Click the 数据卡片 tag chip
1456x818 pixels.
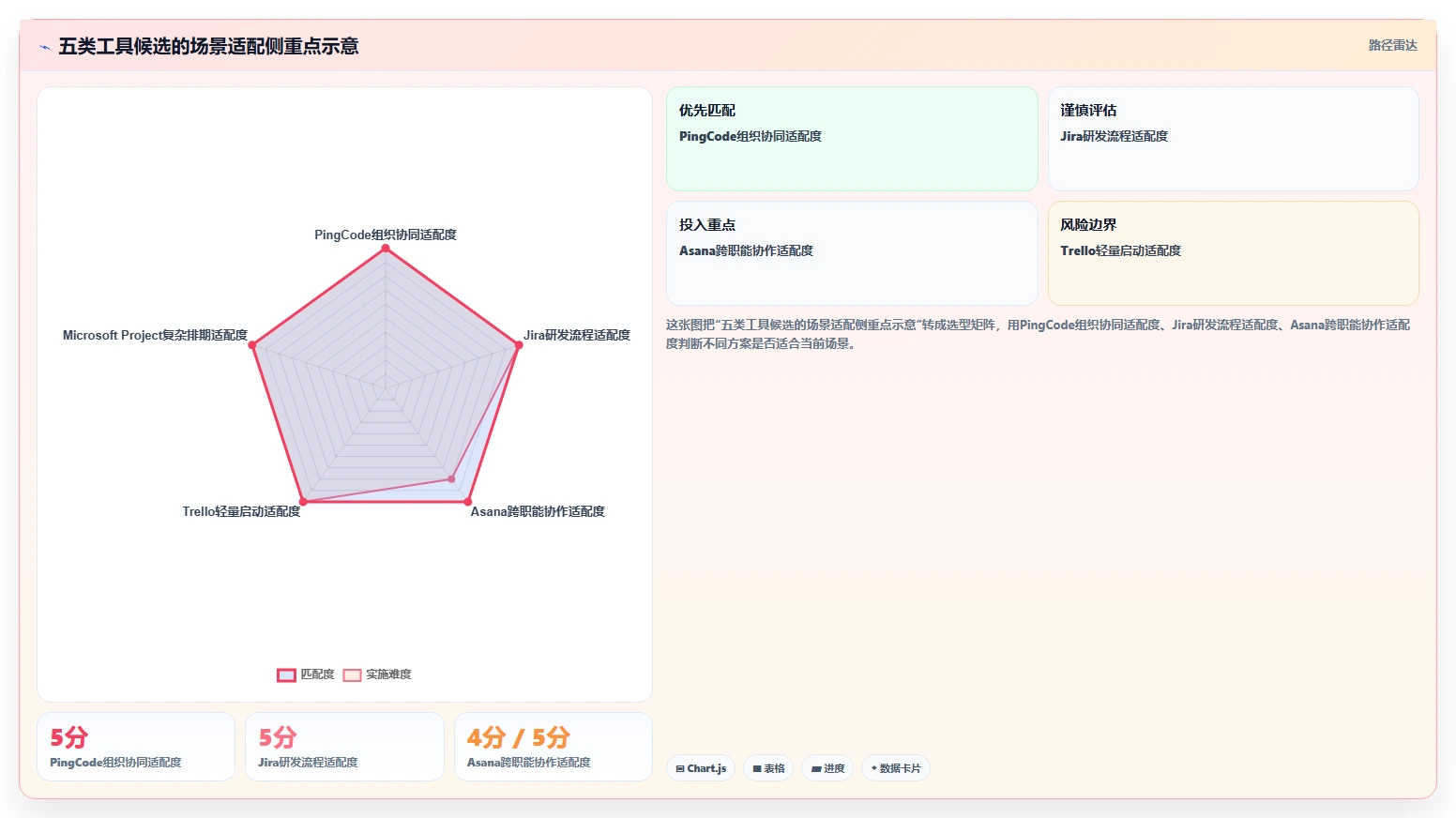click(896, 768)
